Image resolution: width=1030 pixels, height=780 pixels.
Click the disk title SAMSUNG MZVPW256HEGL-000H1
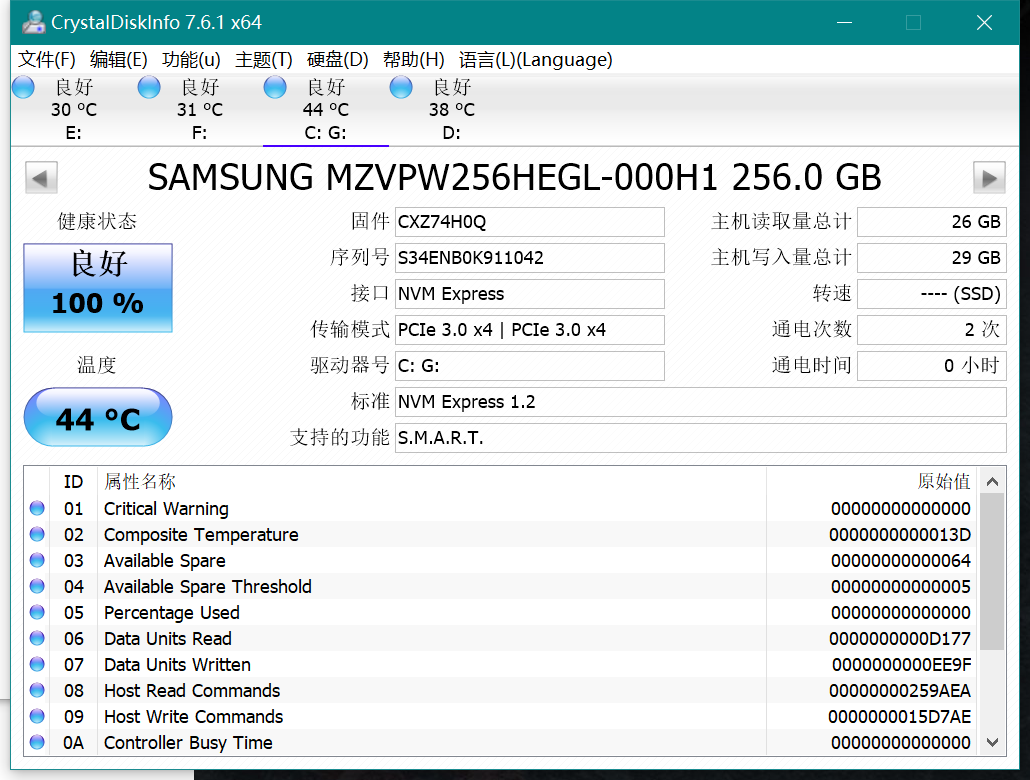[x=434, y=177]
